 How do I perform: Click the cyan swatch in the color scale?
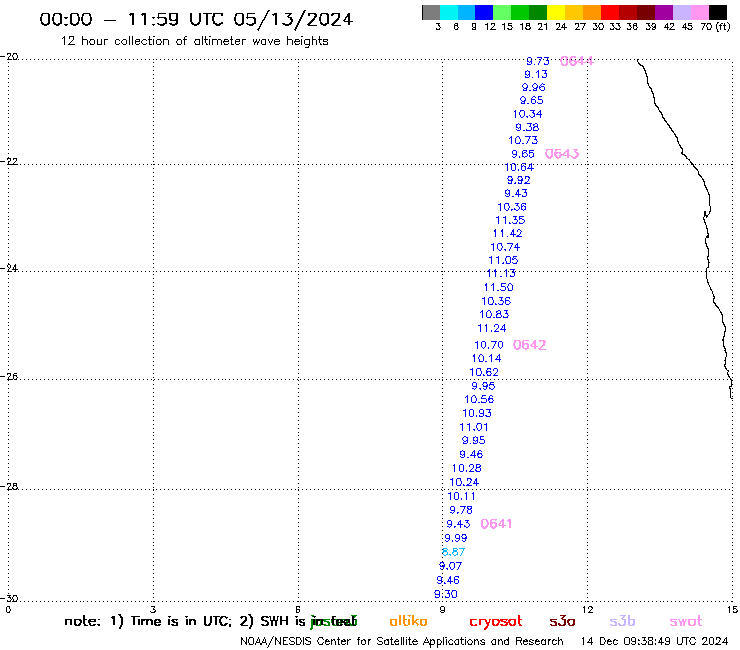(449, 12)
